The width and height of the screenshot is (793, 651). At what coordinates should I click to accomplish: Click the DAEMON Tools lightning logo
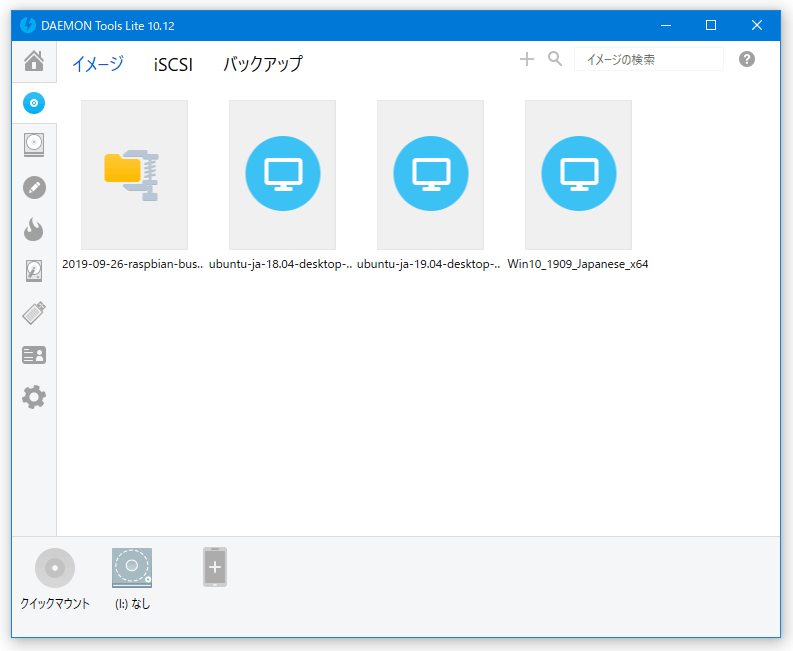(28, 25)
